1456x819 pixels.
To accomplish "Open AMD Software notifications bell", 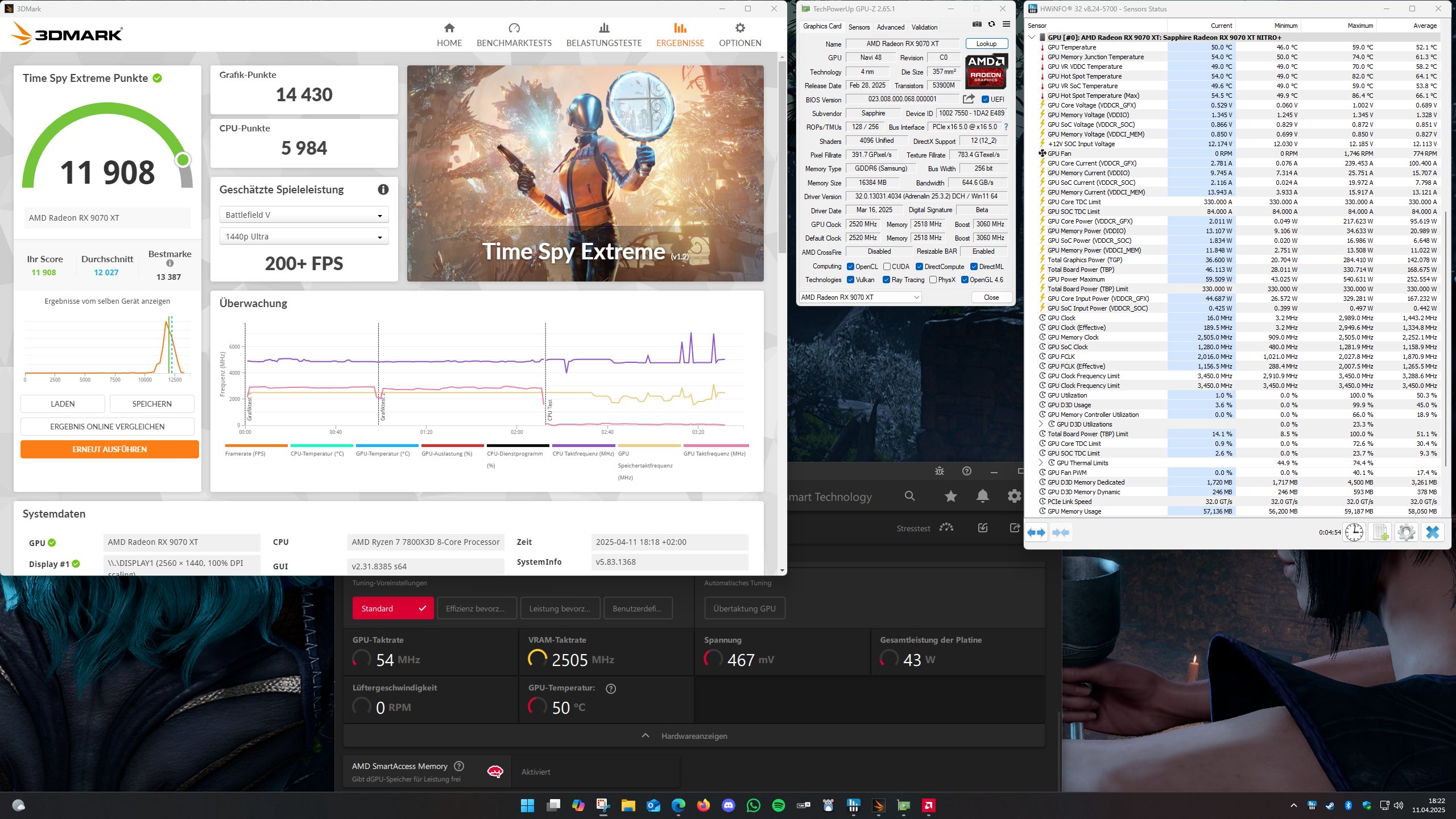I will (982, 496).
